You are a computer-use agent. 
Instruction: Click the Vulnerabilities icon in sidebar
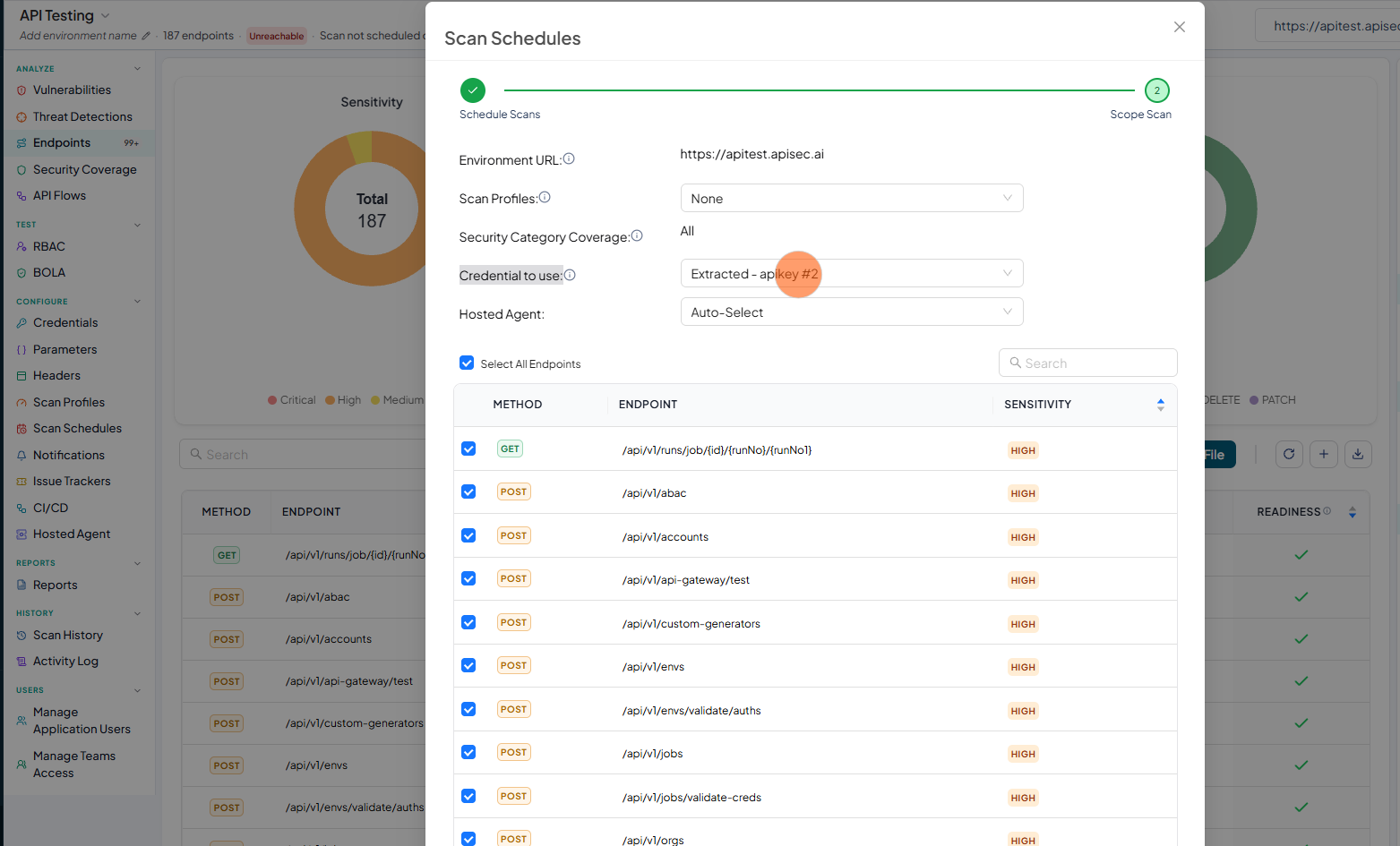pyautogui.click(x=21, y=90)
